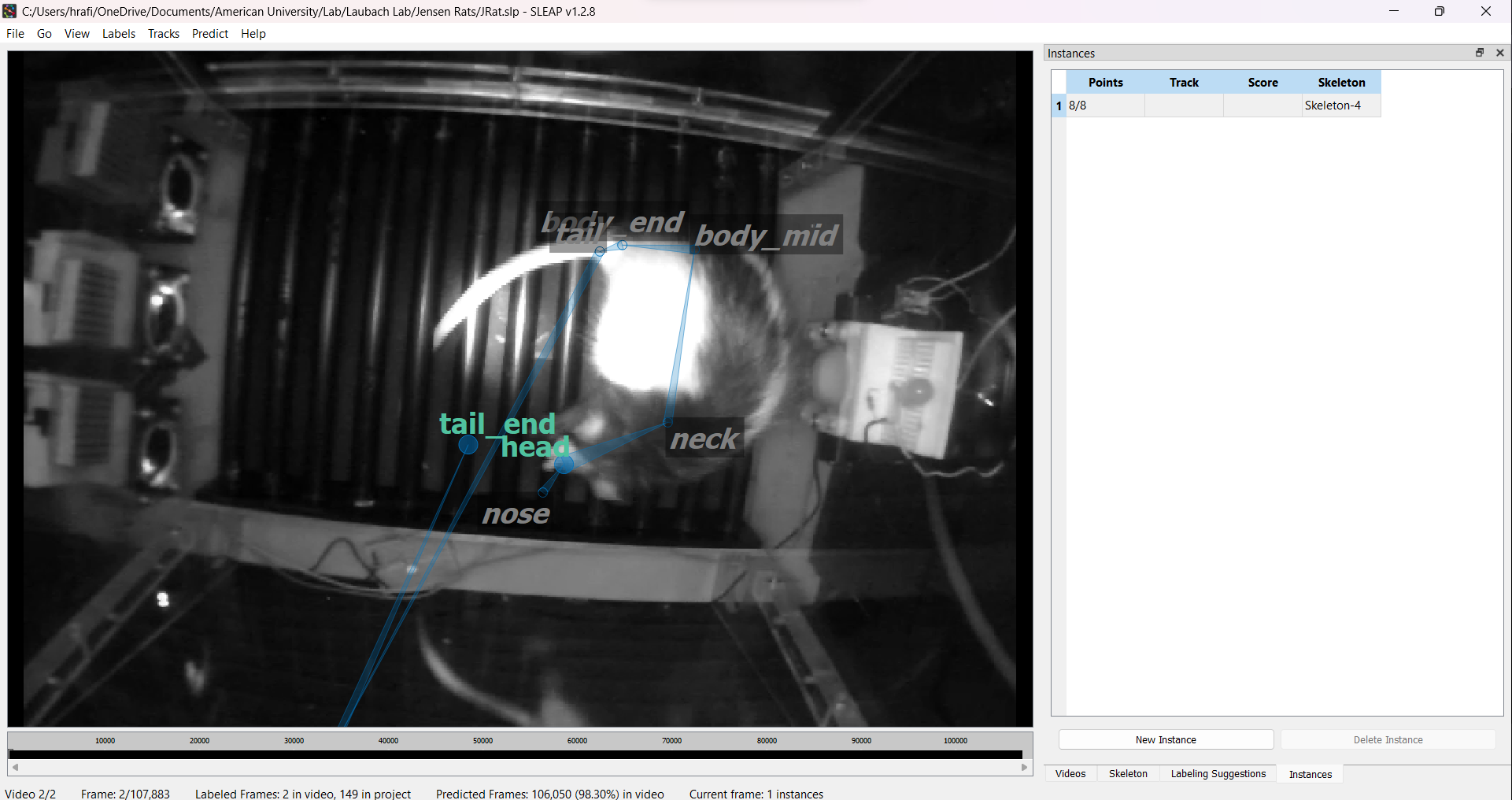Select the Instances tab
Viewport: 1512px width, 800px height.
click(1311, 774)
